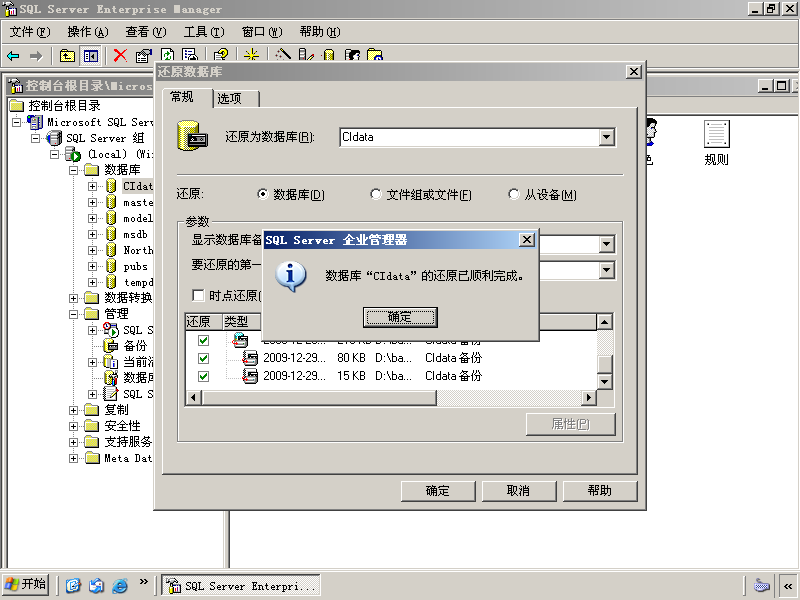Click the backup list scroll up arrow
The height and width of the screenshot is (600, 800).
(x=605, y=322)
